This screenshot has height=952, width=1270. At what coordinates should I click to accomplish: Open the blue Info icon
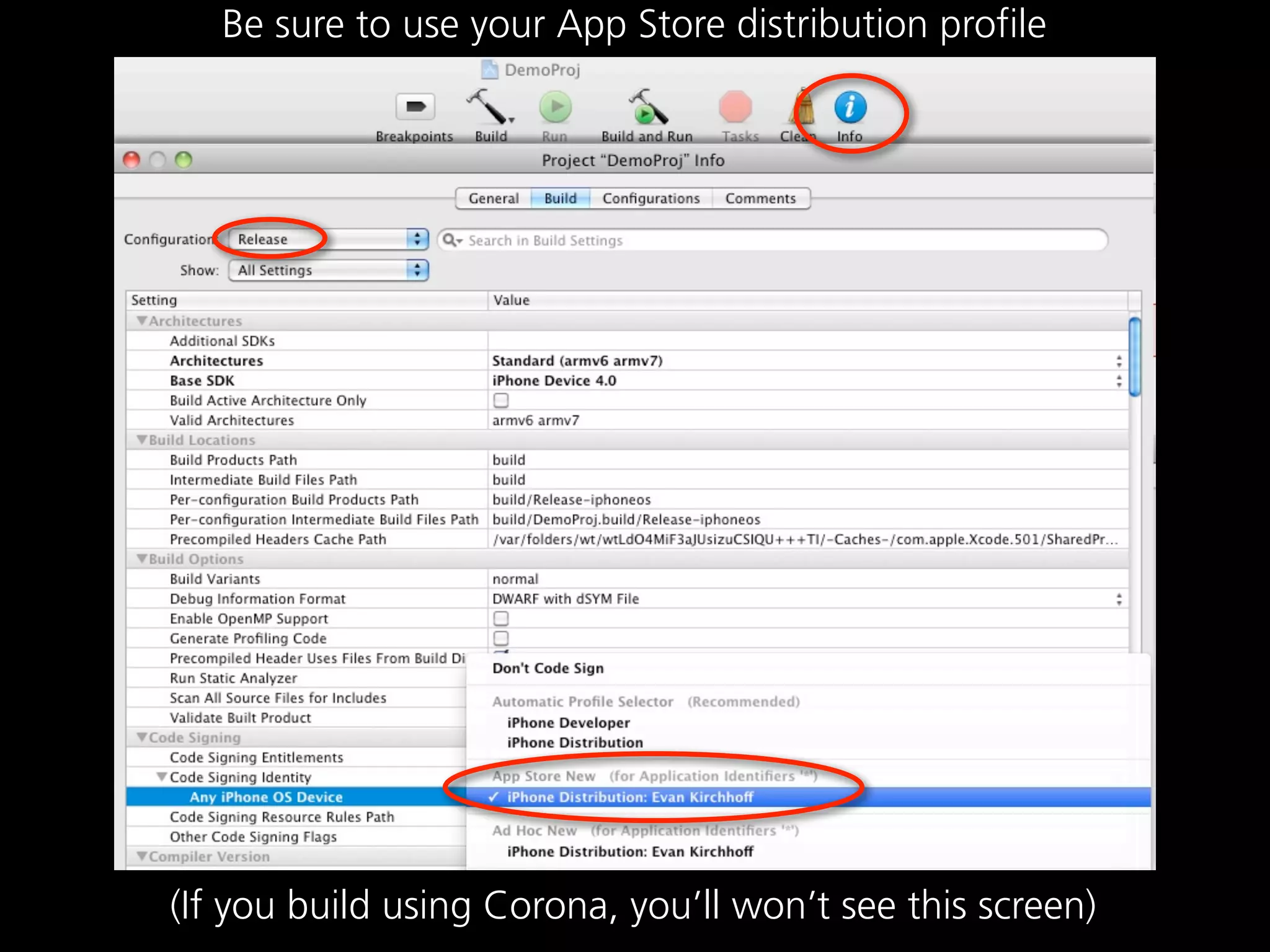[850, 107]
